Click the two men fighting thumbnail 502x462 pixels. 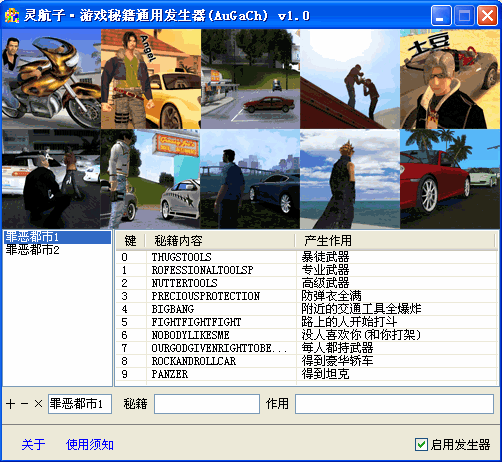point(350,79)
